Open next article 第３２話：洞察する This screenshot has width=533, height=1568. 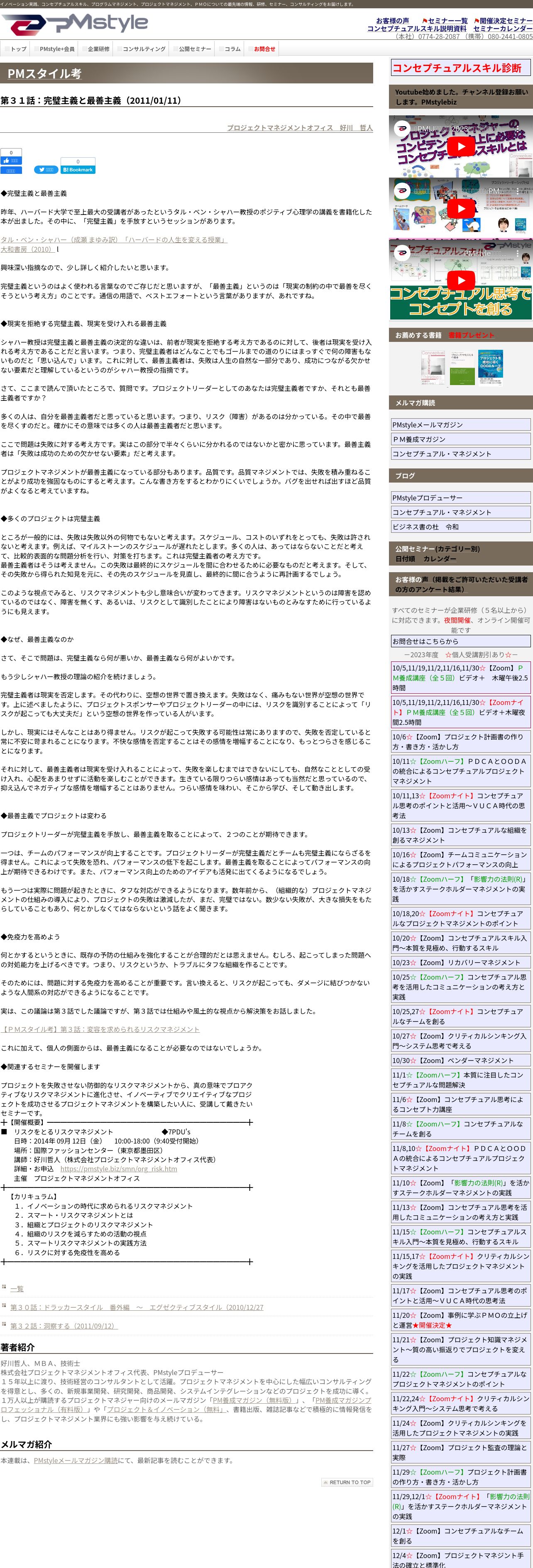tap(64, 1326)
